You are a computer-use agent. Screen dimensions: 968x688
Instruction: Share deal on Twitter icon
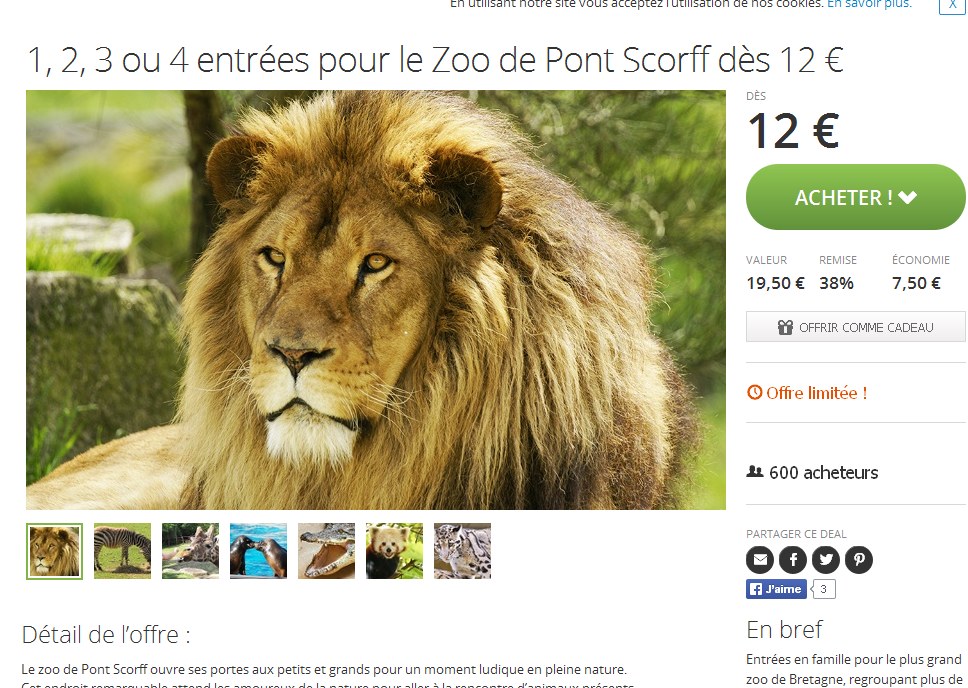coord(825,560)
